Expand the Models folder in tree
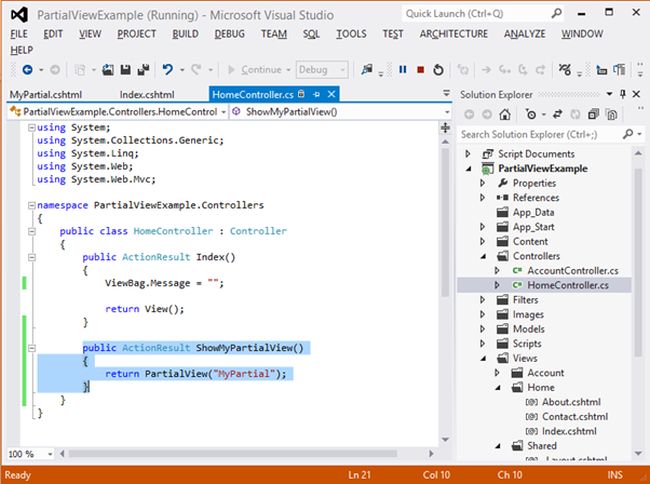This screenshot has width=650, height=484. (x=485, y=329)
